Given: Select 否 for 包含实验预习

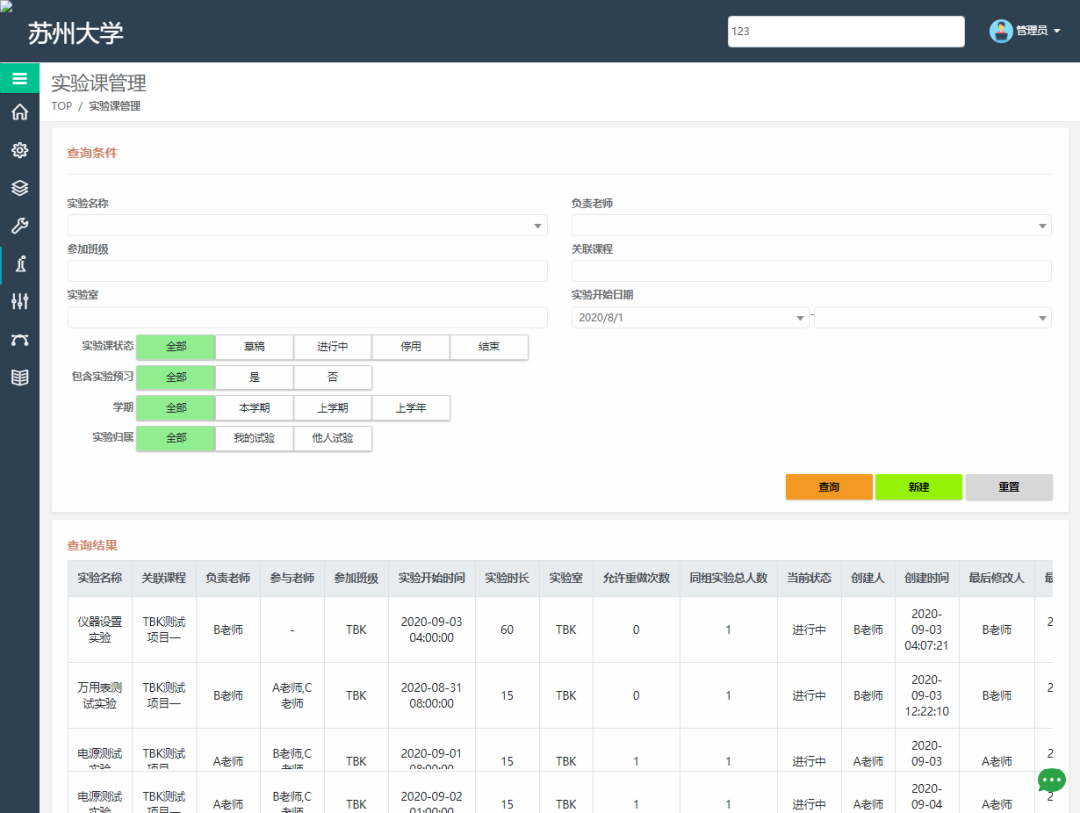Looking at the screenshot, I should (x=333, y=377).
